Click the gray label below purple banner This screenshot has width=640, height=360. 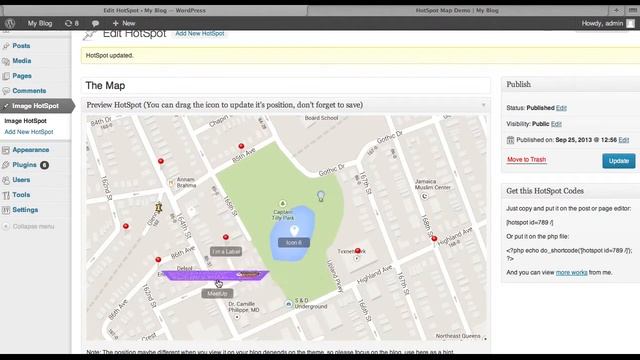click(x=217, y=293)
